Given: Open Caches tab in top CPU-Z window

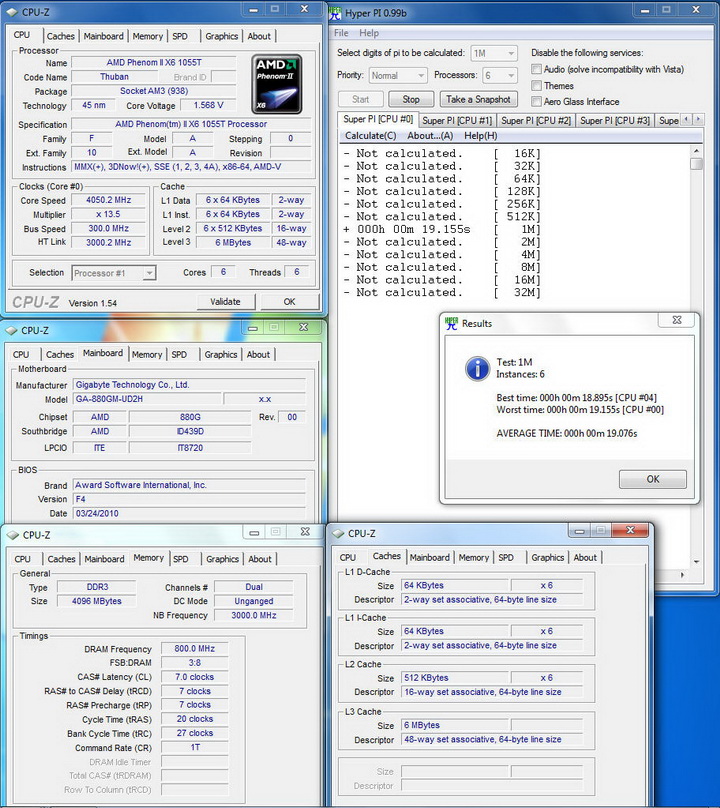Looking at the screenshot, I should (x=61, y=36).
